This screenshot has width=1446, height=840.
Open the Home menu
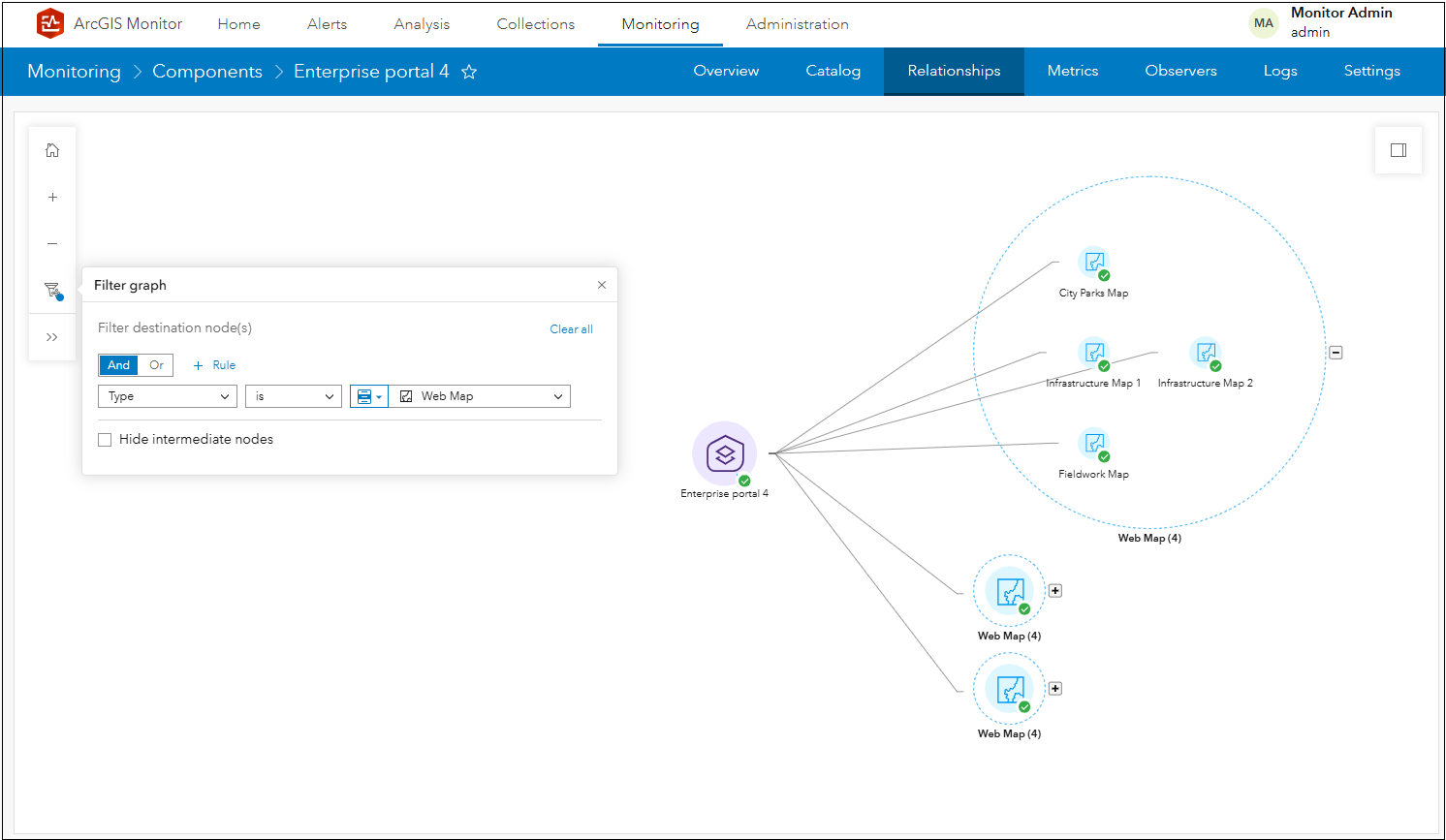[238, 24]
